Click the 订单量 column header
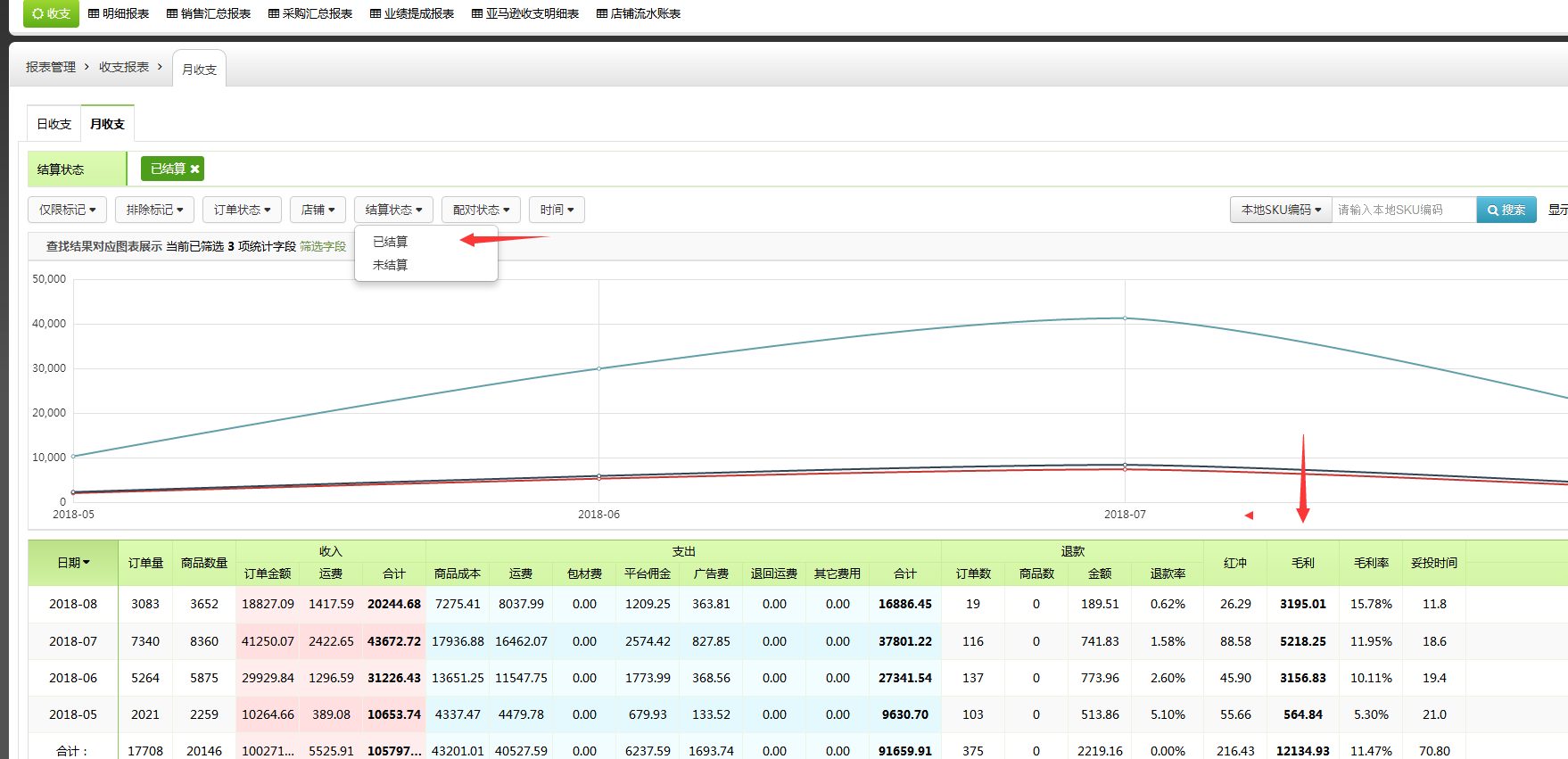Viewport: 1568px width, 759px height. (x=145, y=563)
